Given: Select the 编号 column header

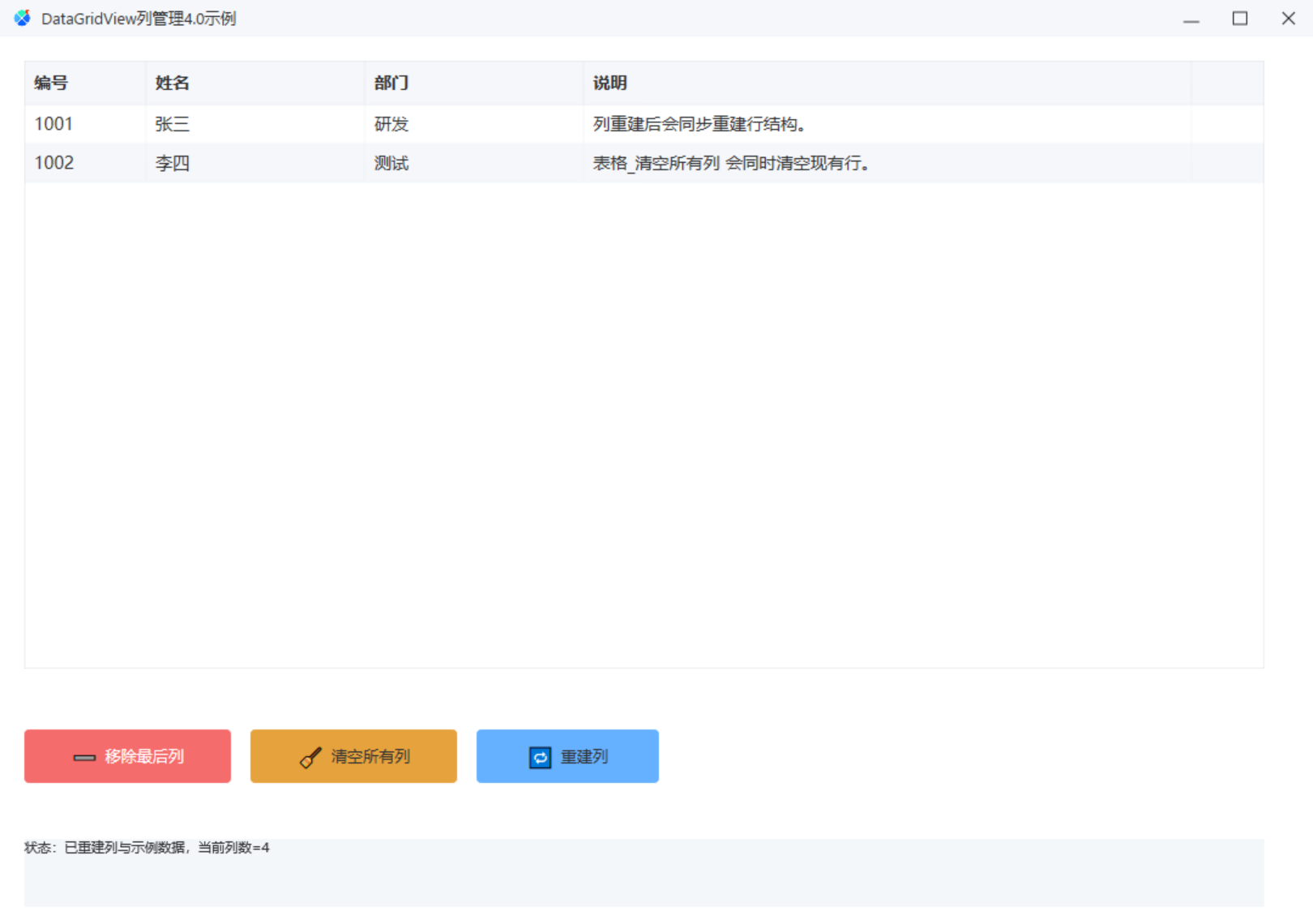Looking at the screenshot, I should coord(85,83).
